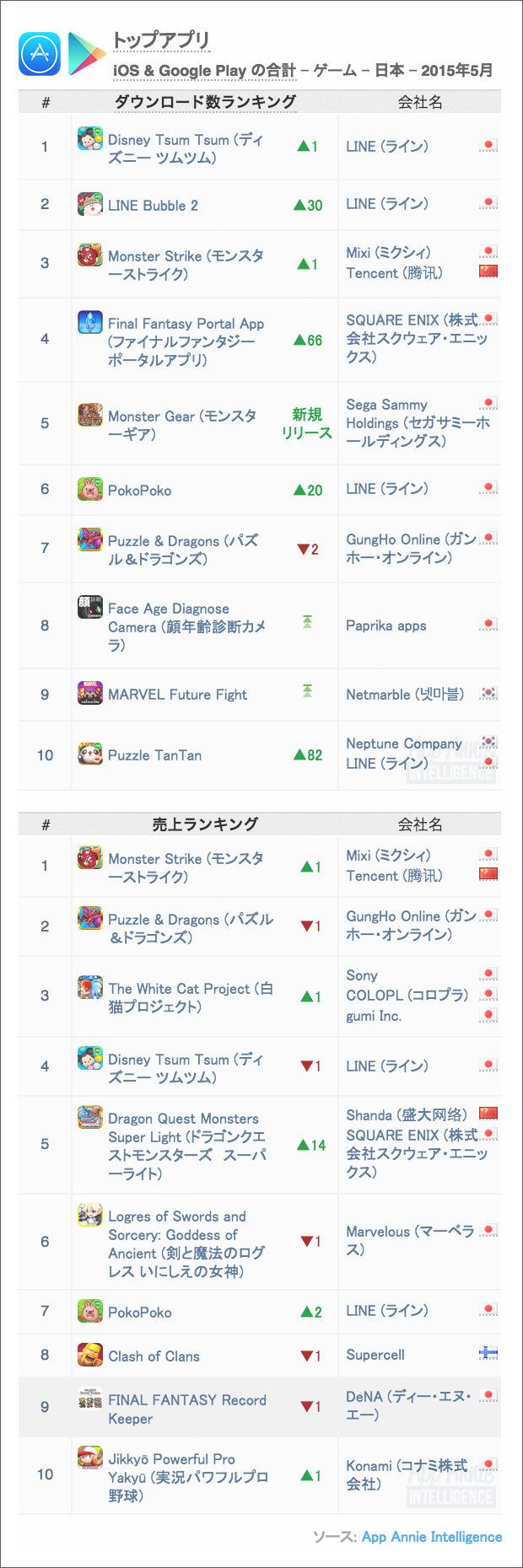Select the 売上ランキング column header
Viewport: 523px width, 1568px height.
pos(204,824)
